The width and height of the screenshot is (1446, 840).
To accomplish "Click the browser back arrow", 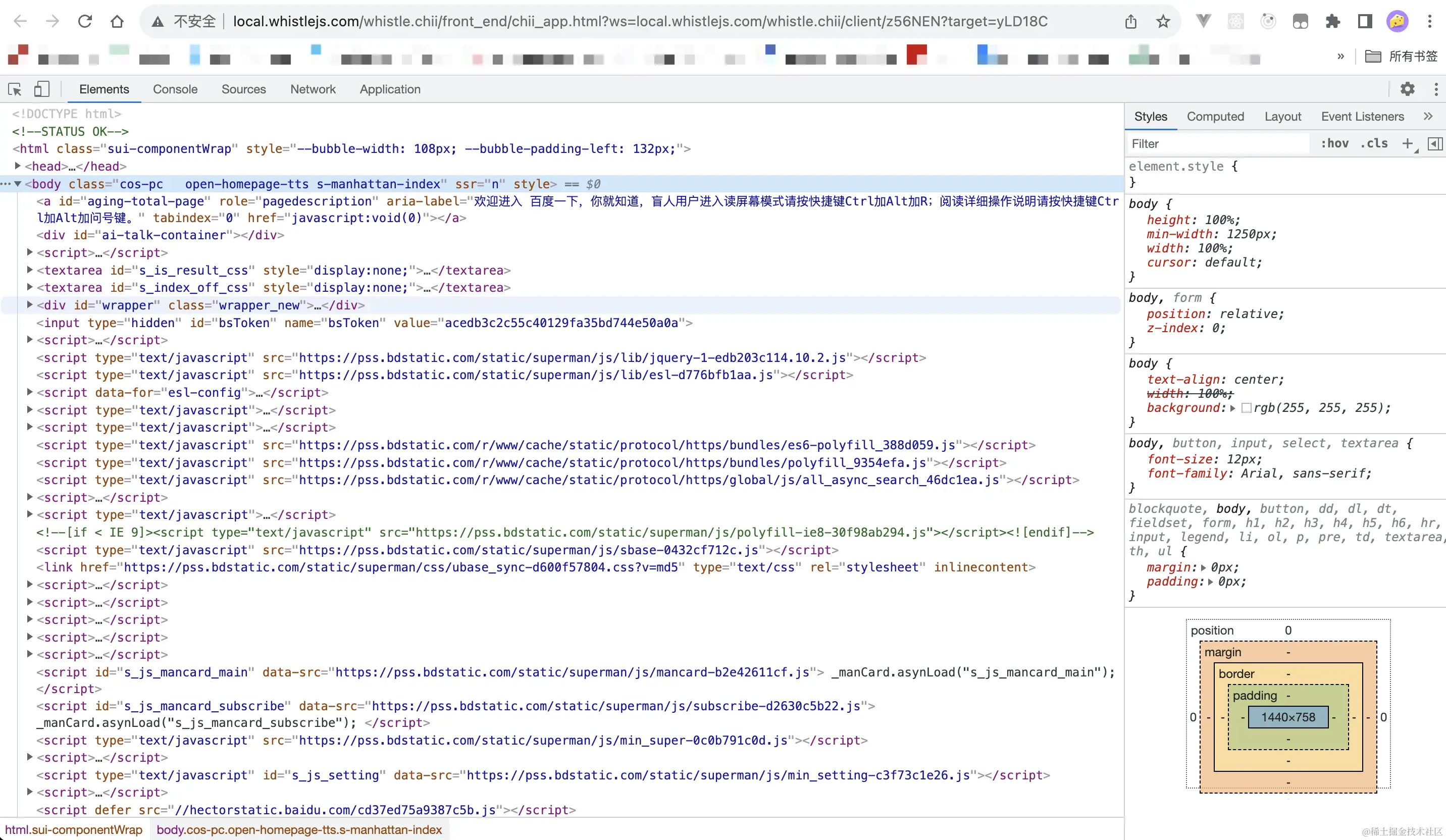I will tap(20, 22).
